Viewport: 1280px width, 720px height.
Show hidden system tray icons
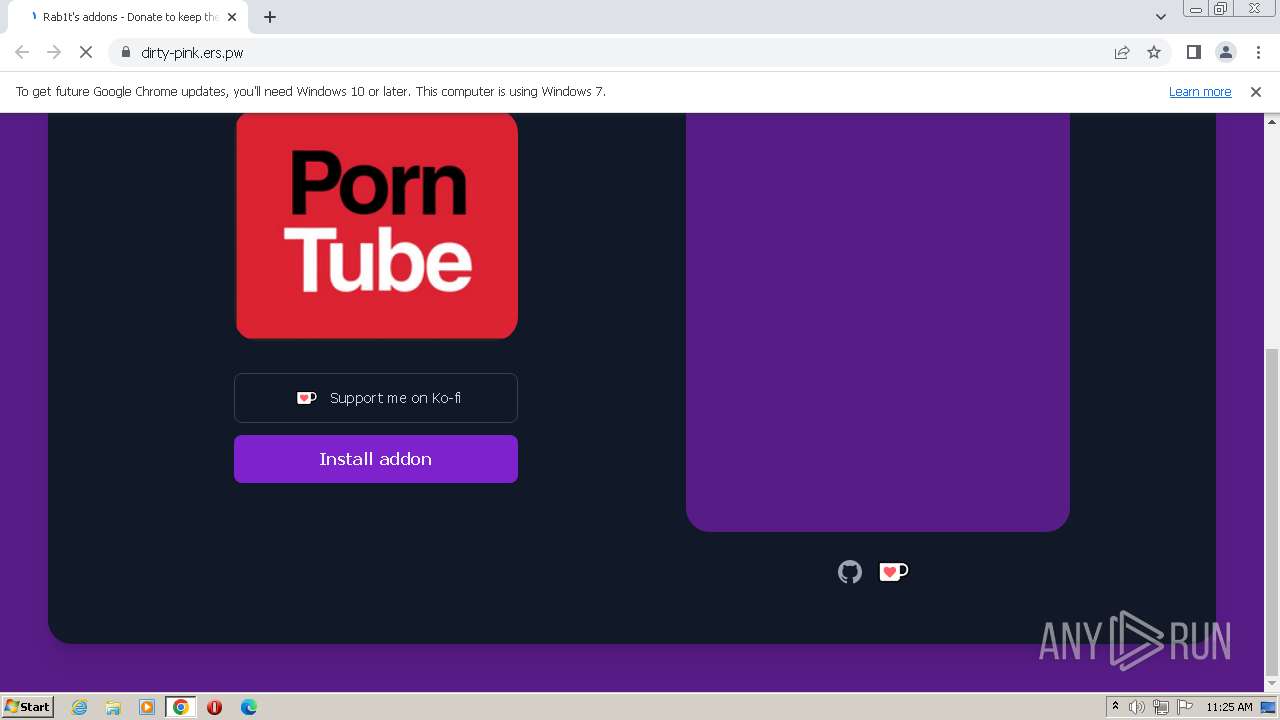point(1115,707)
